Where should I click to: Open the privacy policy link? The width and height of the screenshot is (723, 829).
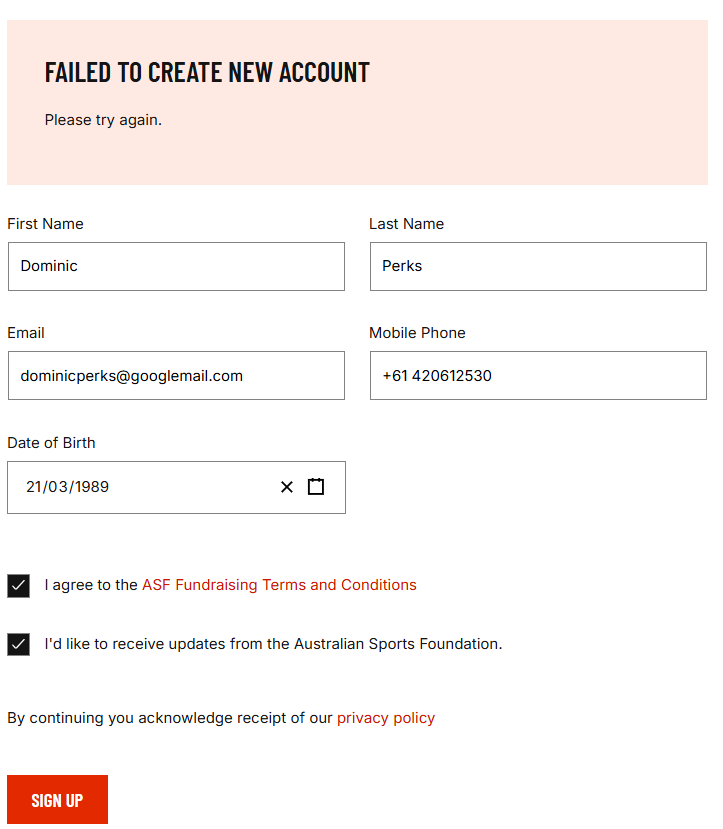point(386,718)
